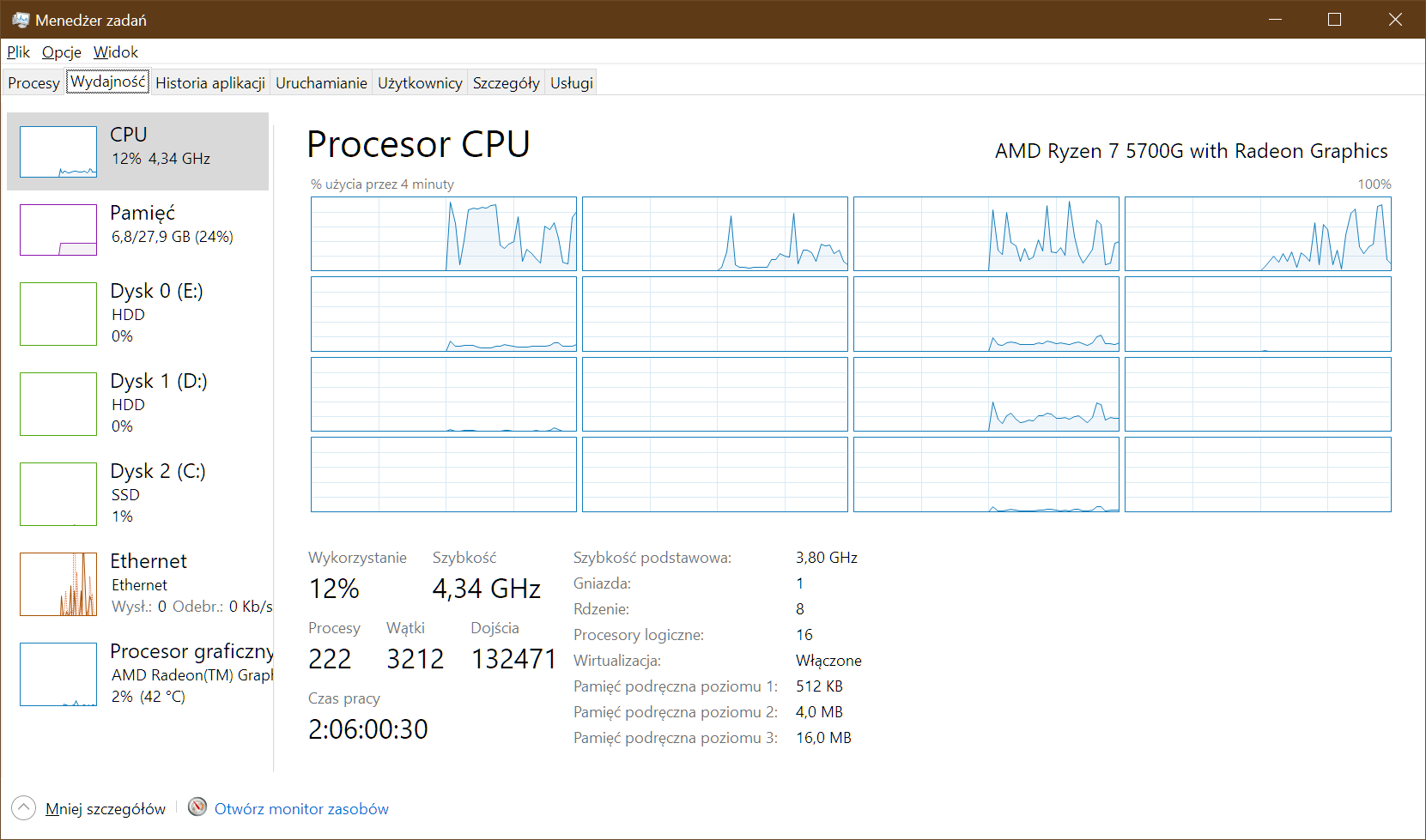Go to the Uruchamianie tab

(x=321, y=83)
